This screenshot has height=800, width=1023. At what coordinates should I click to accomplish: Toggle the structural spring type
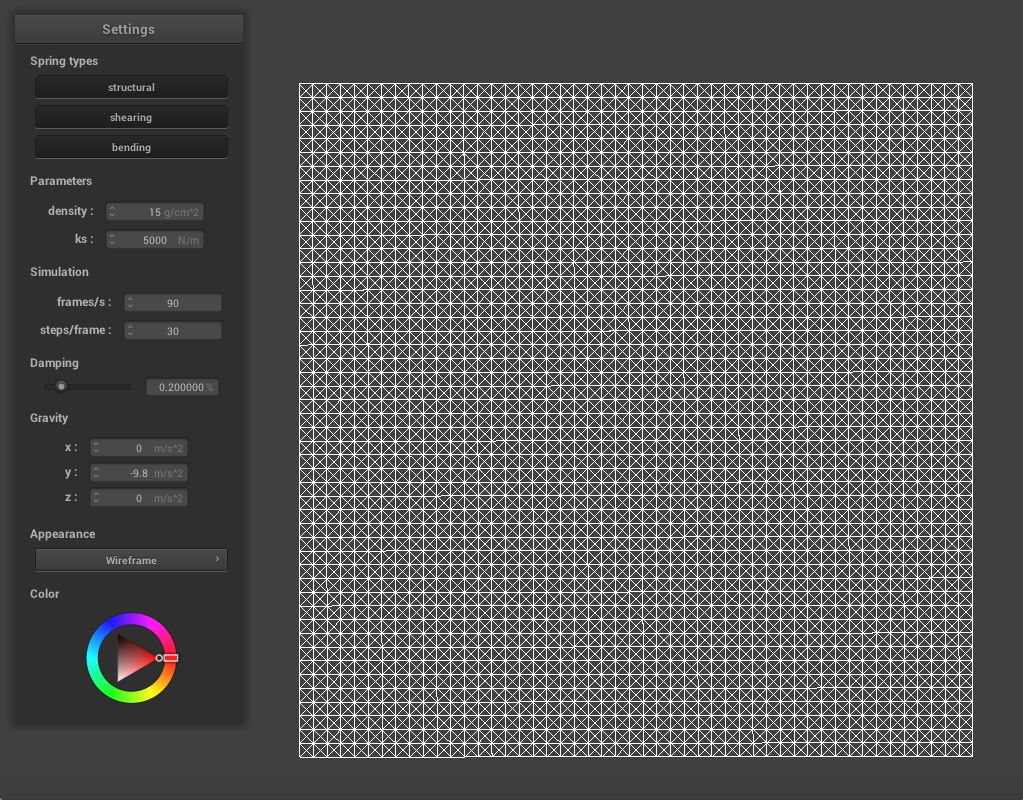coord(131,88)
